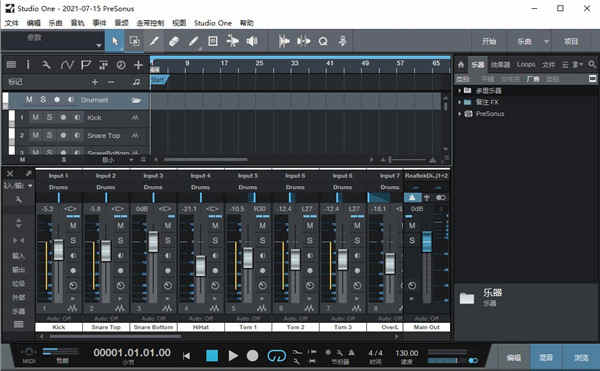Toggle the Quantize Q icon
Image resolution: width=600 pixels, height=371 pixels.
(x=323, y=41)
